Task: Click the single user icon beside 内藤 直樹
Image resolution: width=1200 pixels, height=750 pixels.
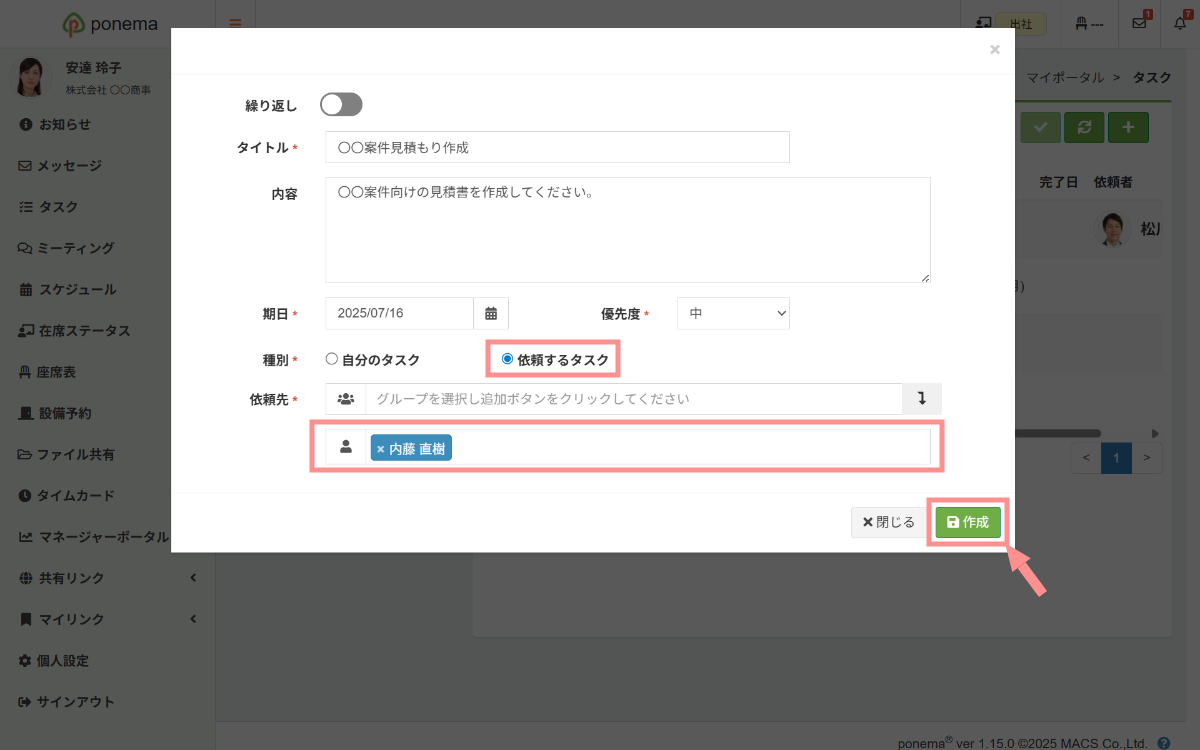Action: click(346, 447)
